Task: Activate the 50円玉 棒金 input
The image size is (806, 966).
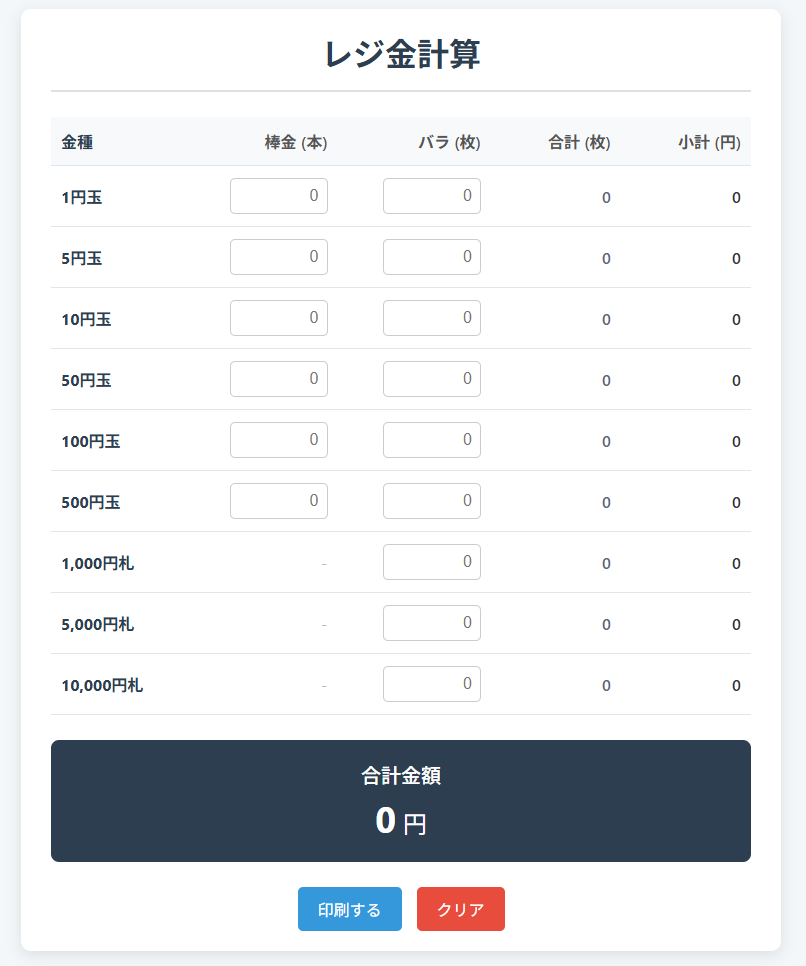Action: [x=279, y=379]
